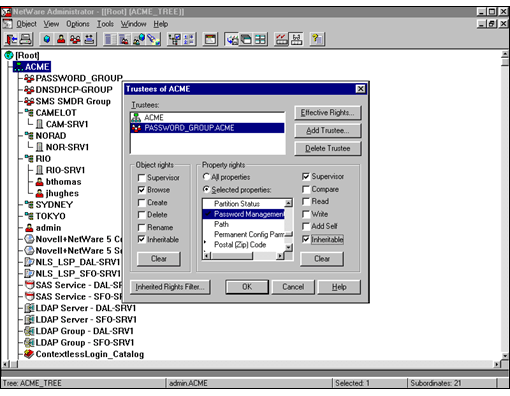Click the cascaded windows toolbar icon
The image size is (510, 396).
click(x=246, y=39)
